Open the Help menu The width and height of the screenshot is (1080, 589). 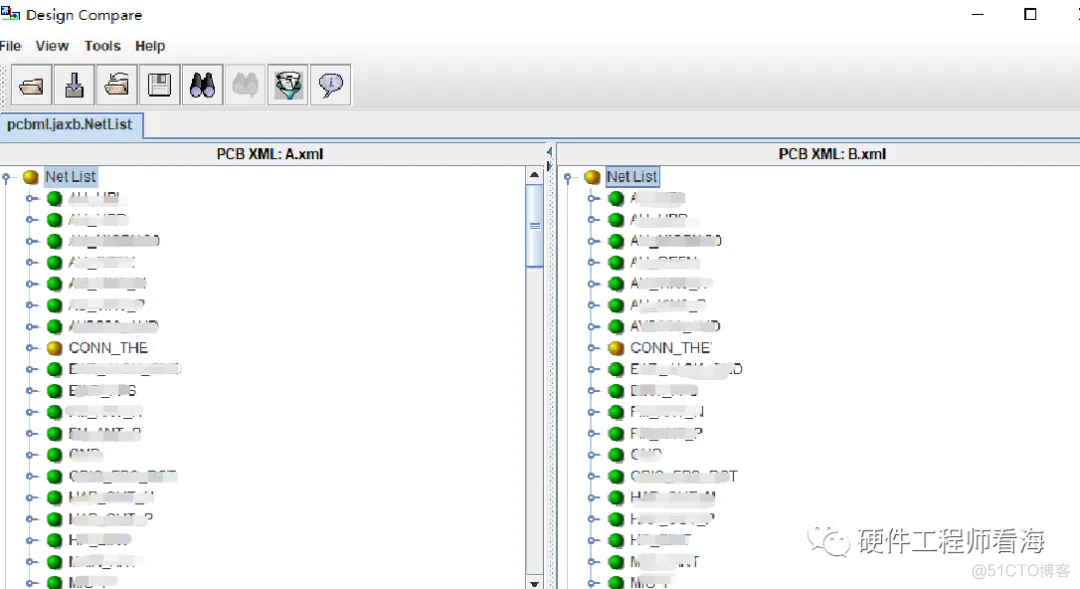(x=150, y=46)
